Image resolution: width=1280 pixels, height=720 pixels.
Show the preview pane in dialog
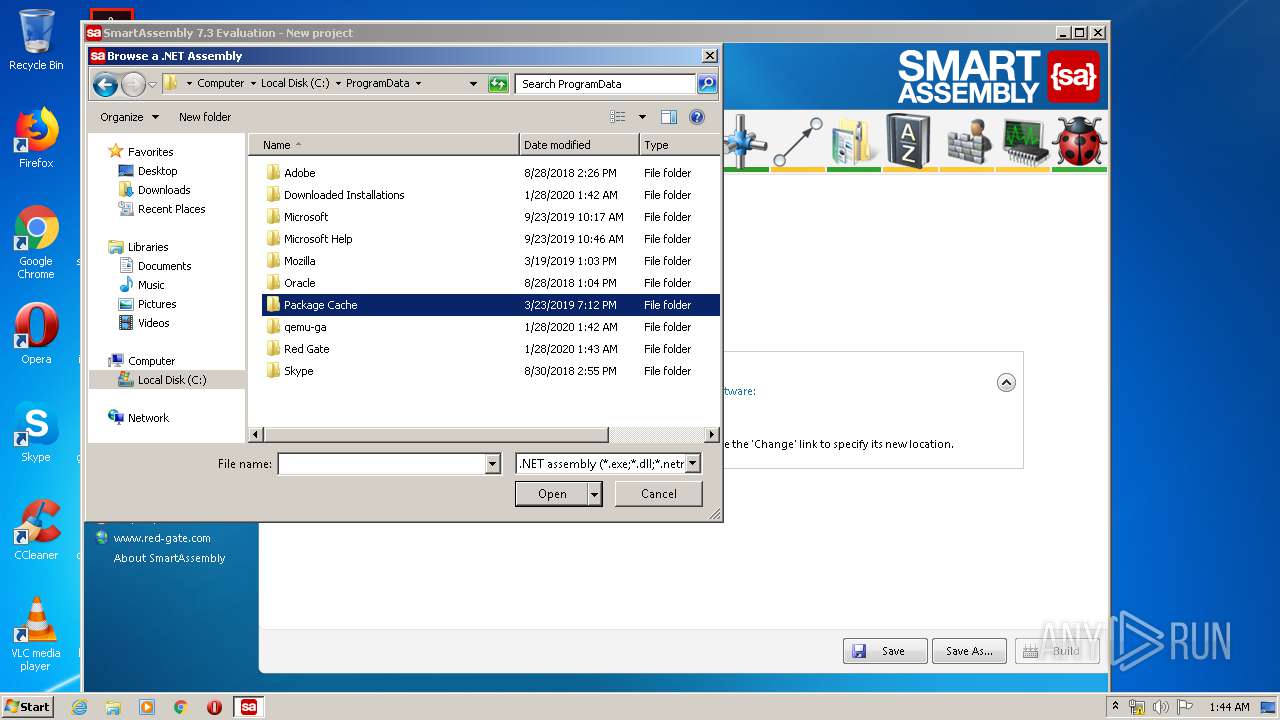(x=669, y=117)
